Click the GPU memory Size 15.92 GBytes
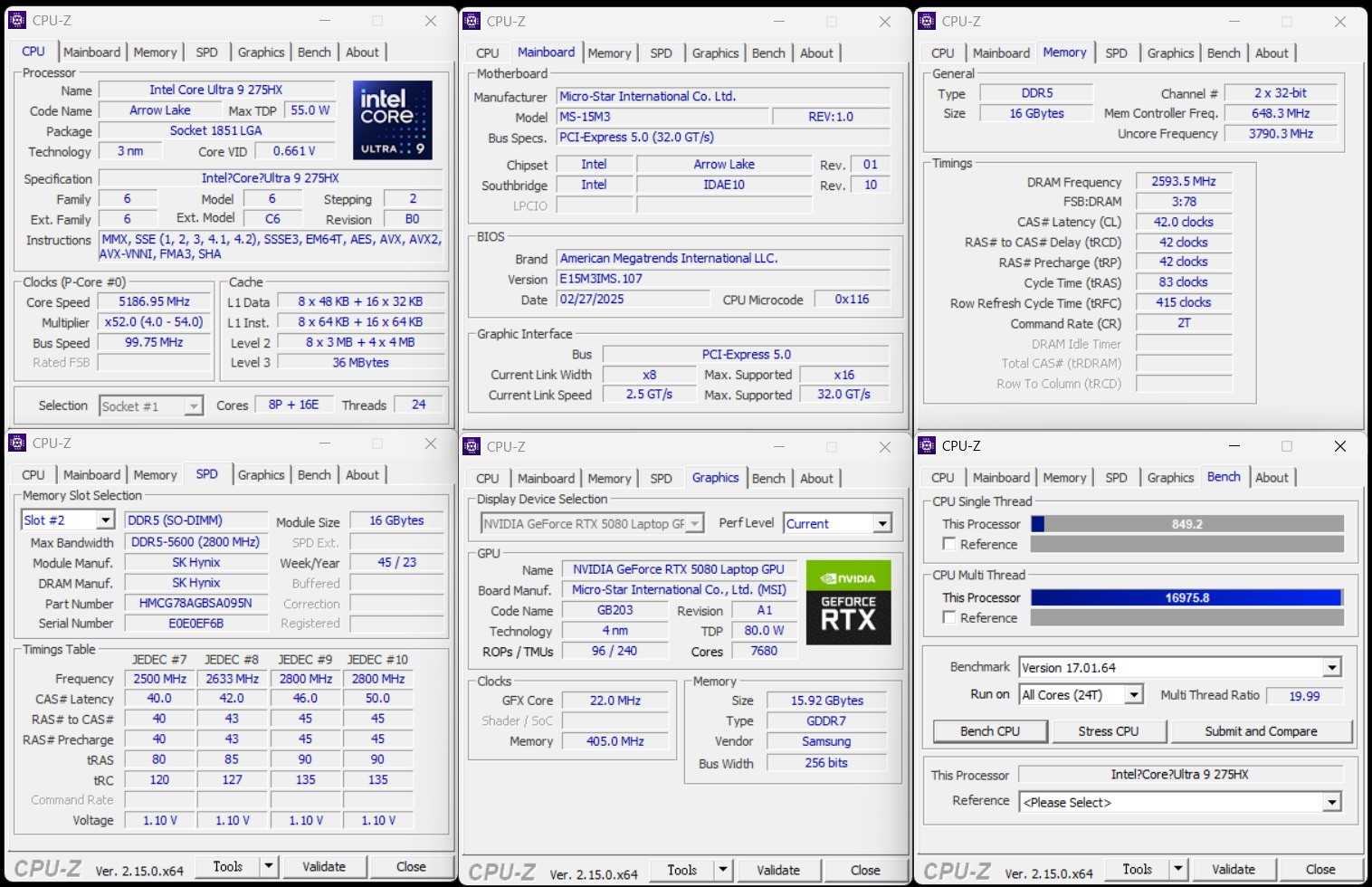Viewport: 1372px width, 887px height. point(827,700)
